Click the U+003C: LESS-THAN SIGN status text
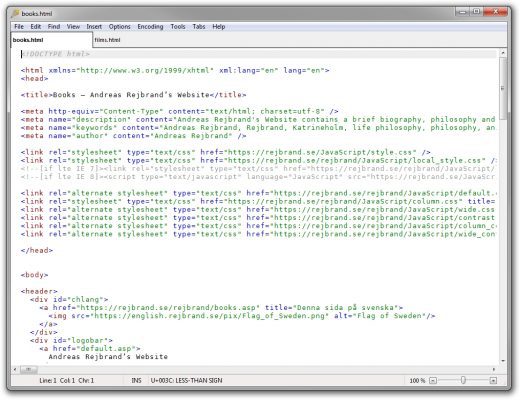The width and height of the screenshot is (520, 400). pyautogui.click(x=186, y=380)
